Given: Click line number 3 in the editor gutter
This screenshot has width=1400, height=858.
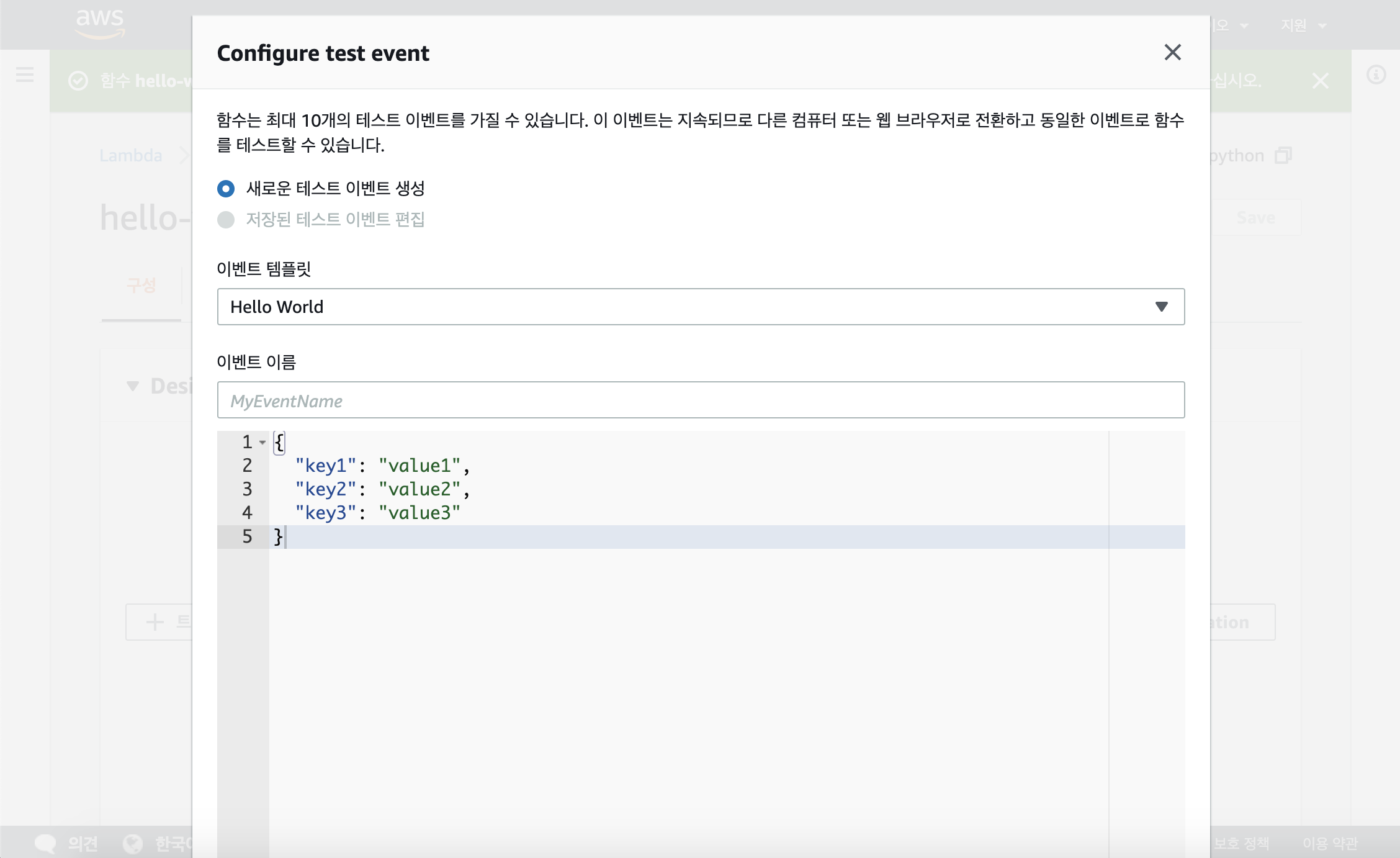Looking at the screenshot, I should tap(247, 489).
